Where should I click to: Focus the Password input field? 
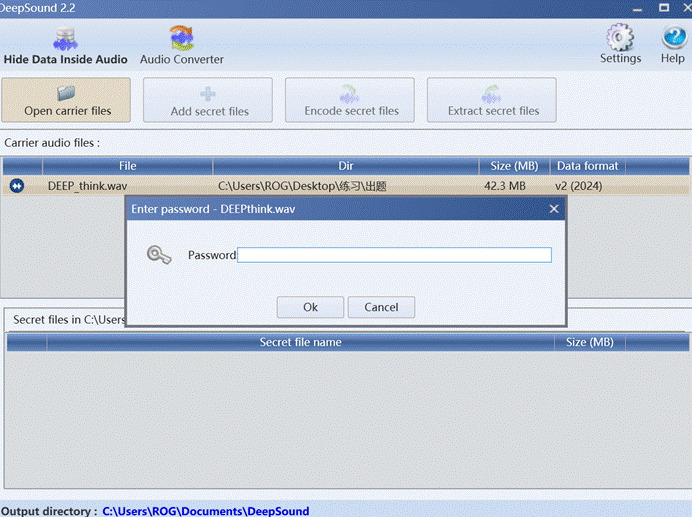[x=395, y=255]
